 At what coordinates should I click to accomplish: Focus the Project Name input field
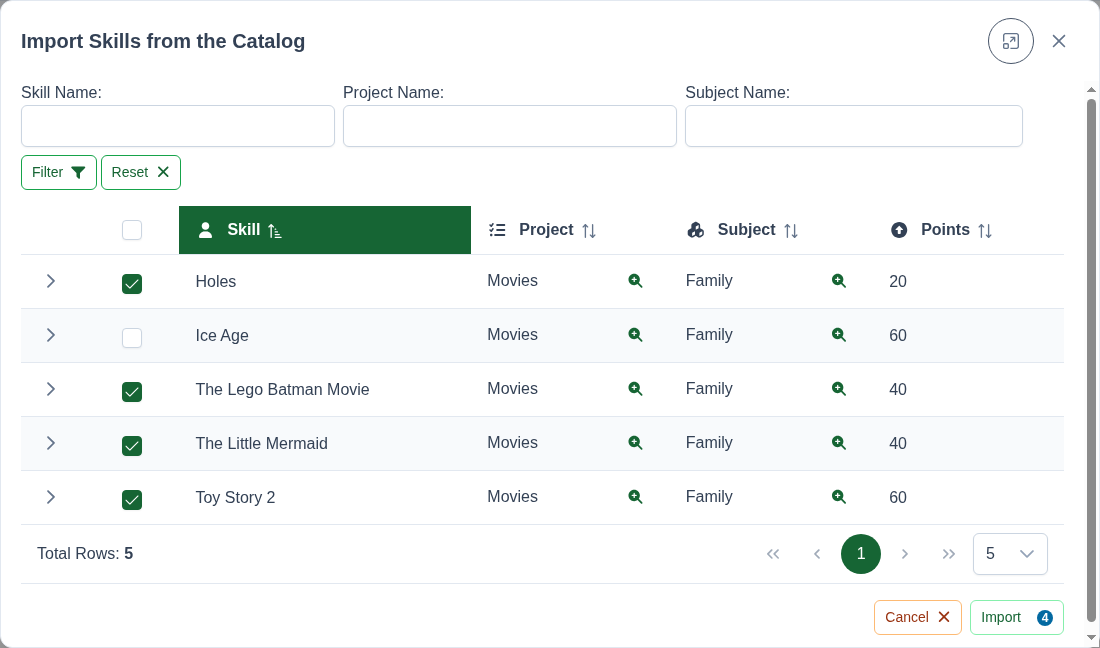click(x=510, y=126)
